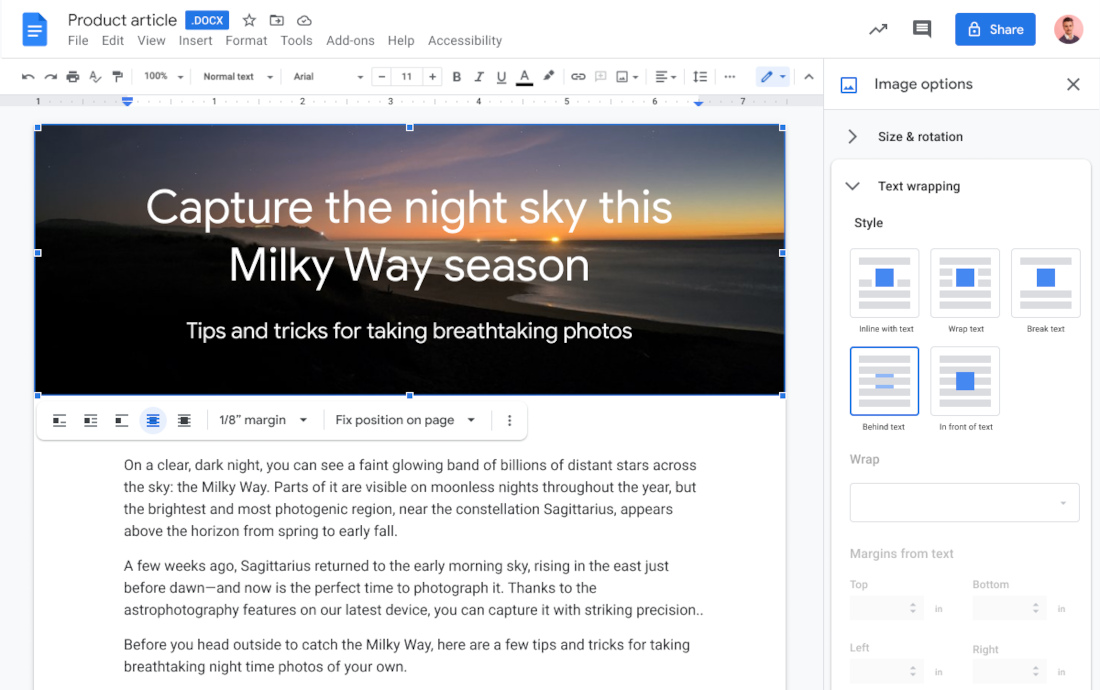The height and width of the screenshot is (690, 1100).
Task: Select Break text style
Action: click(x=1046, y=283)
